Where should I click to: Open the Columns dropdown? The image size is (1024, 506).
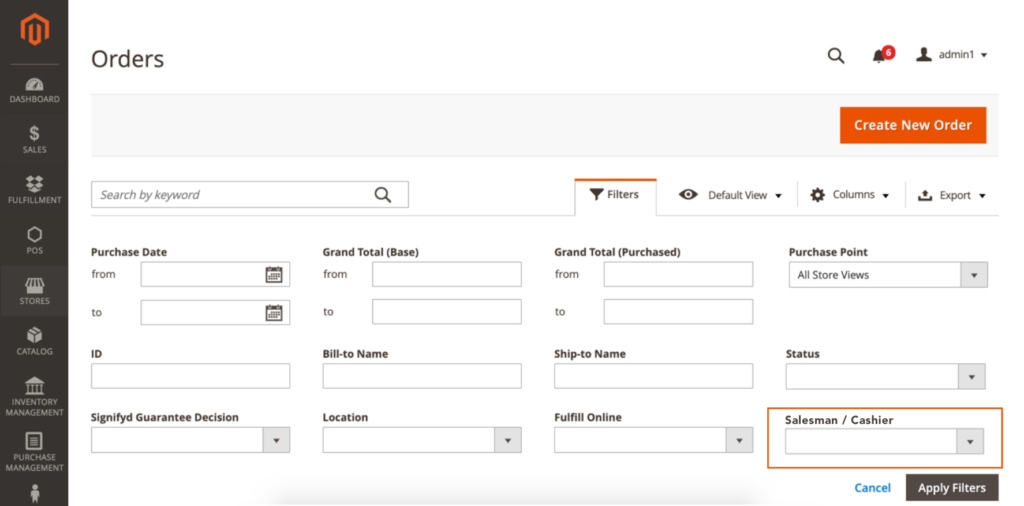tap(850, 195)
